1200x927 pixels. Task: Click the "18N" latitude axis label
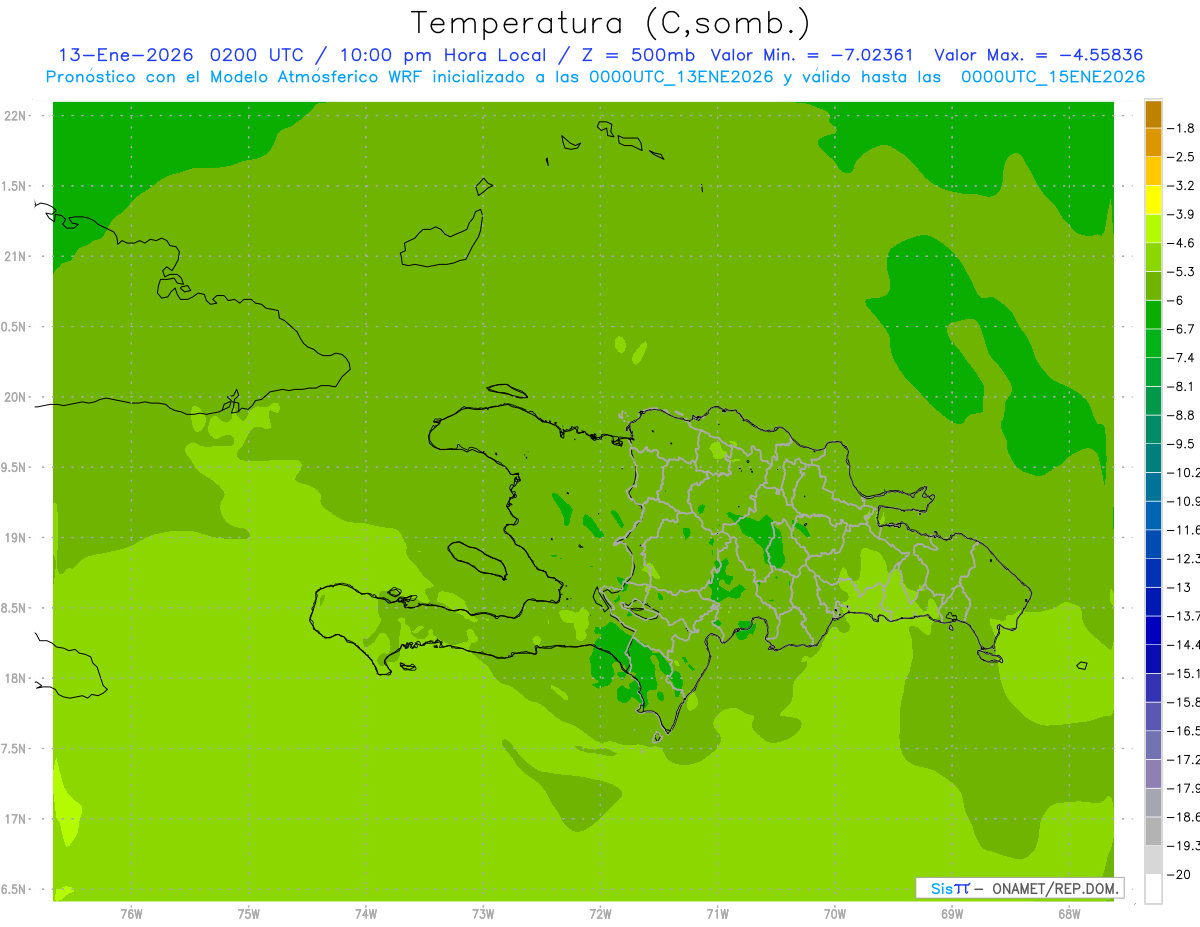(x=16, y=679)
